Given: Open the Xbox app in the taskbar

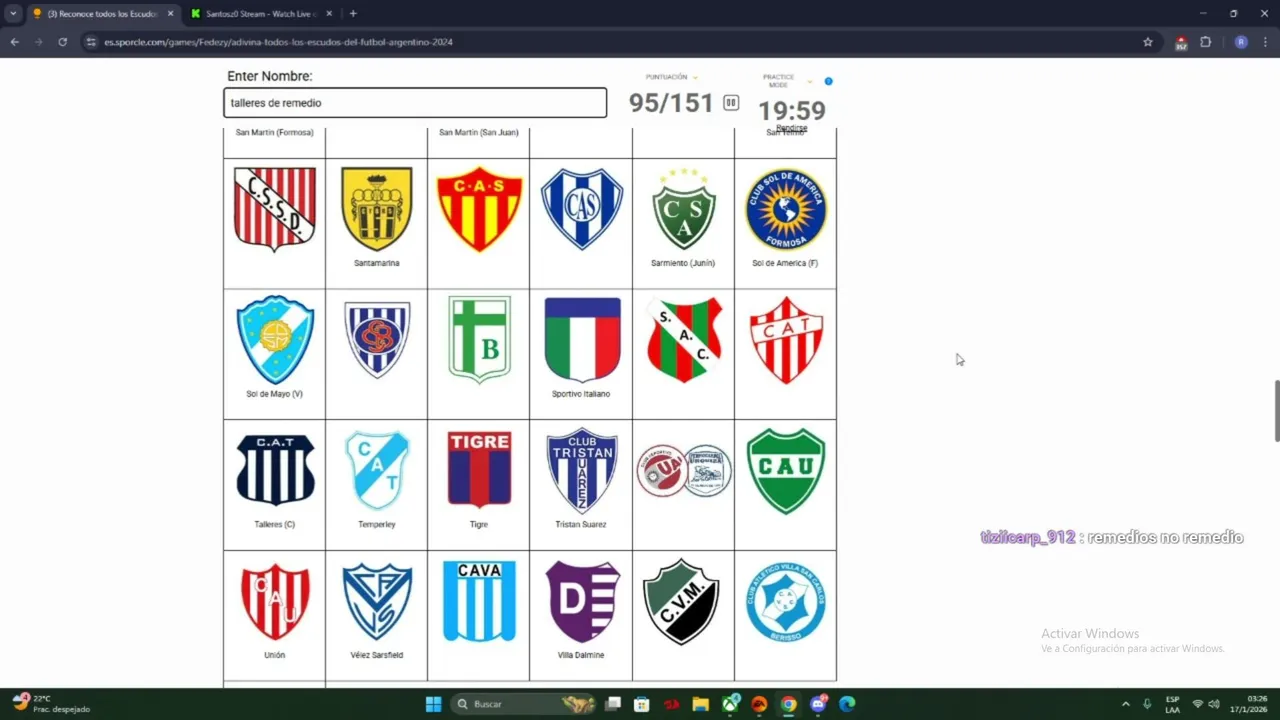Looking at the screenshot, I should (732, 704).
